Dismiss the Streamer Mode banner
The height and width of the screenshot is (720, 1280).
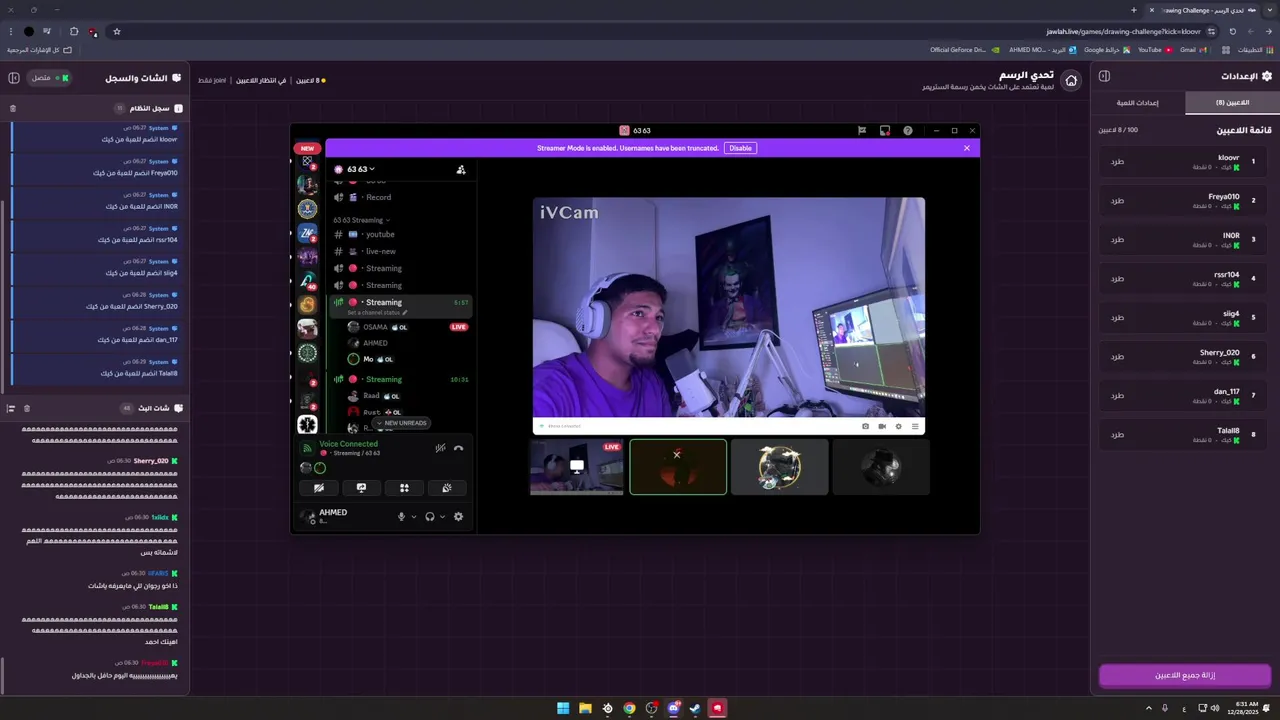(967, 148)
